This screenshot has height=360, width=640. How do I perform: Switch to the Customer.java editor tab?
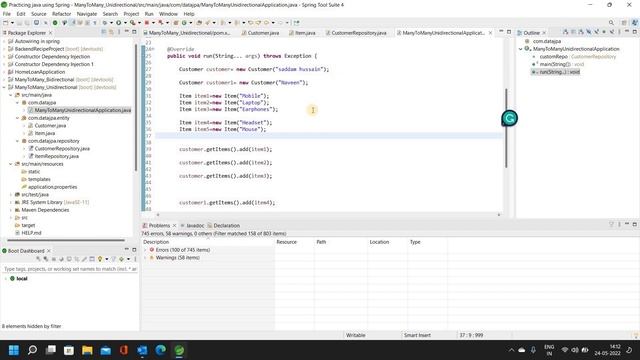[260, 33]
